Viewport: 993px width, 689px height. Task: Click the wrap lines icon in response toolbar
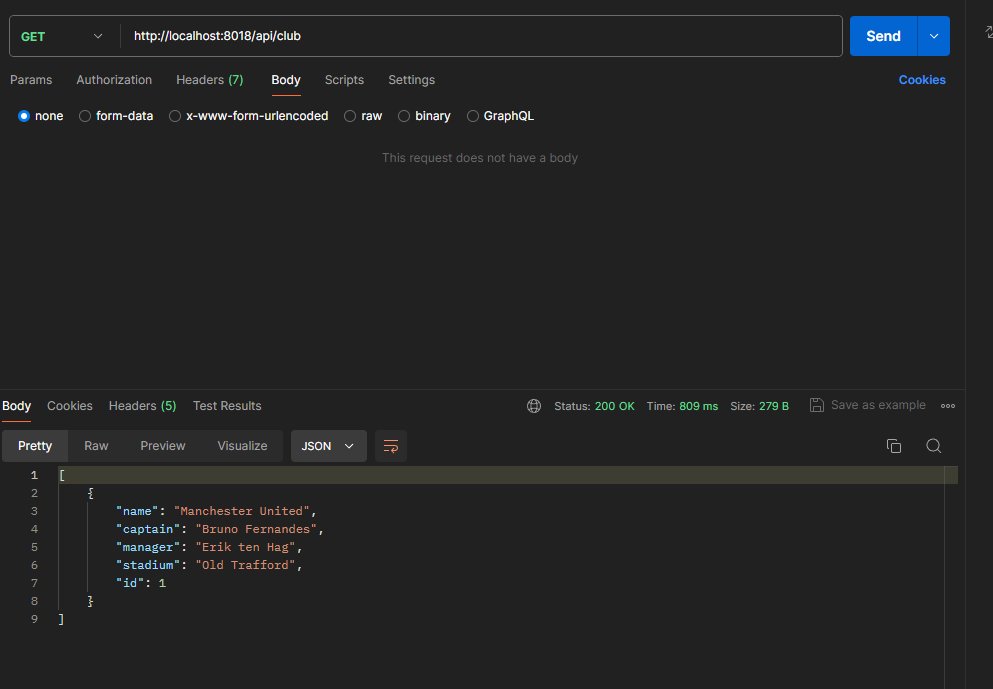pos(391,446)
